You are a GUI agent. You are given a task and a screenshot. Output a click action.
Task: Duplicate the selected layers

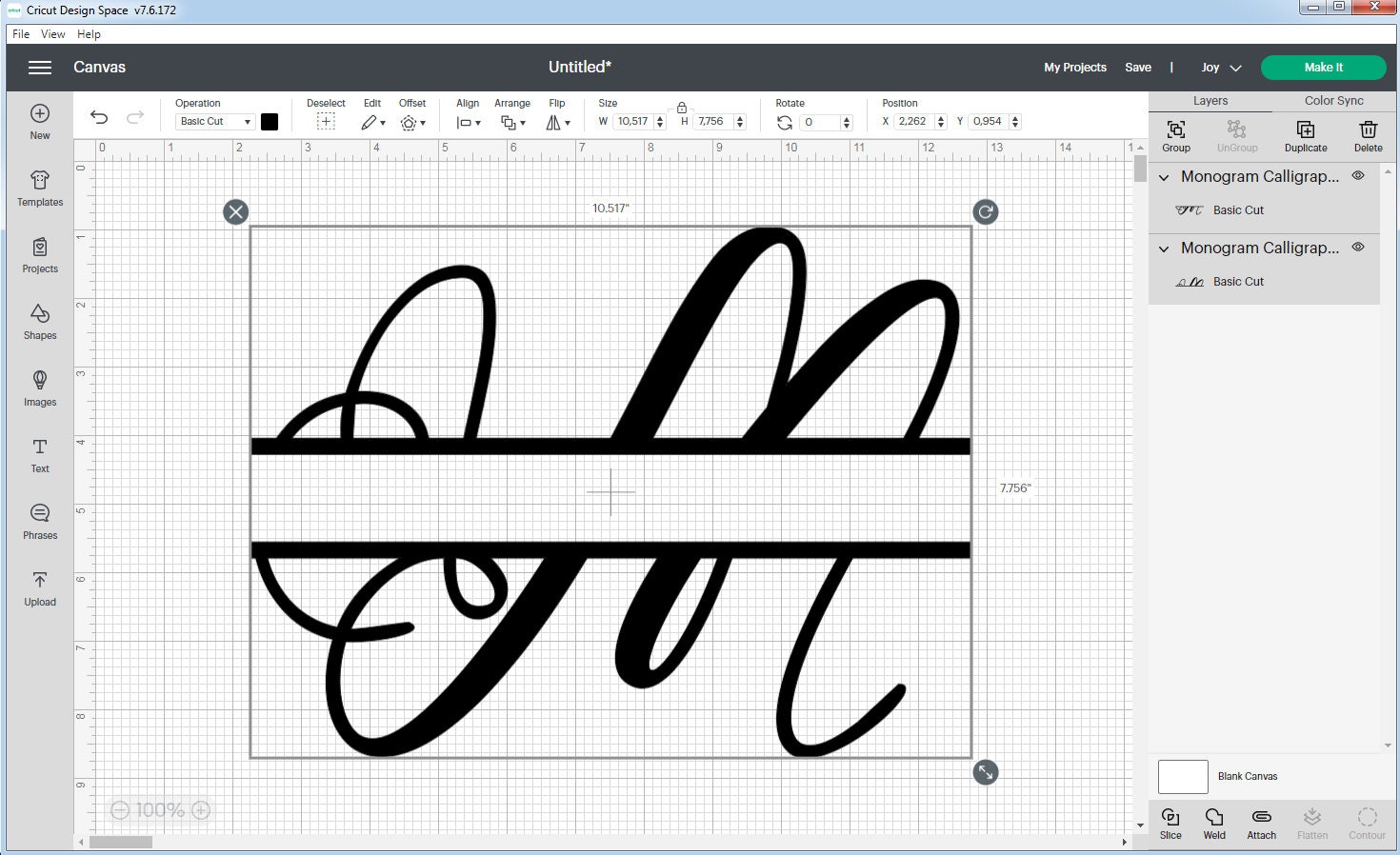tap(1305, 134)
